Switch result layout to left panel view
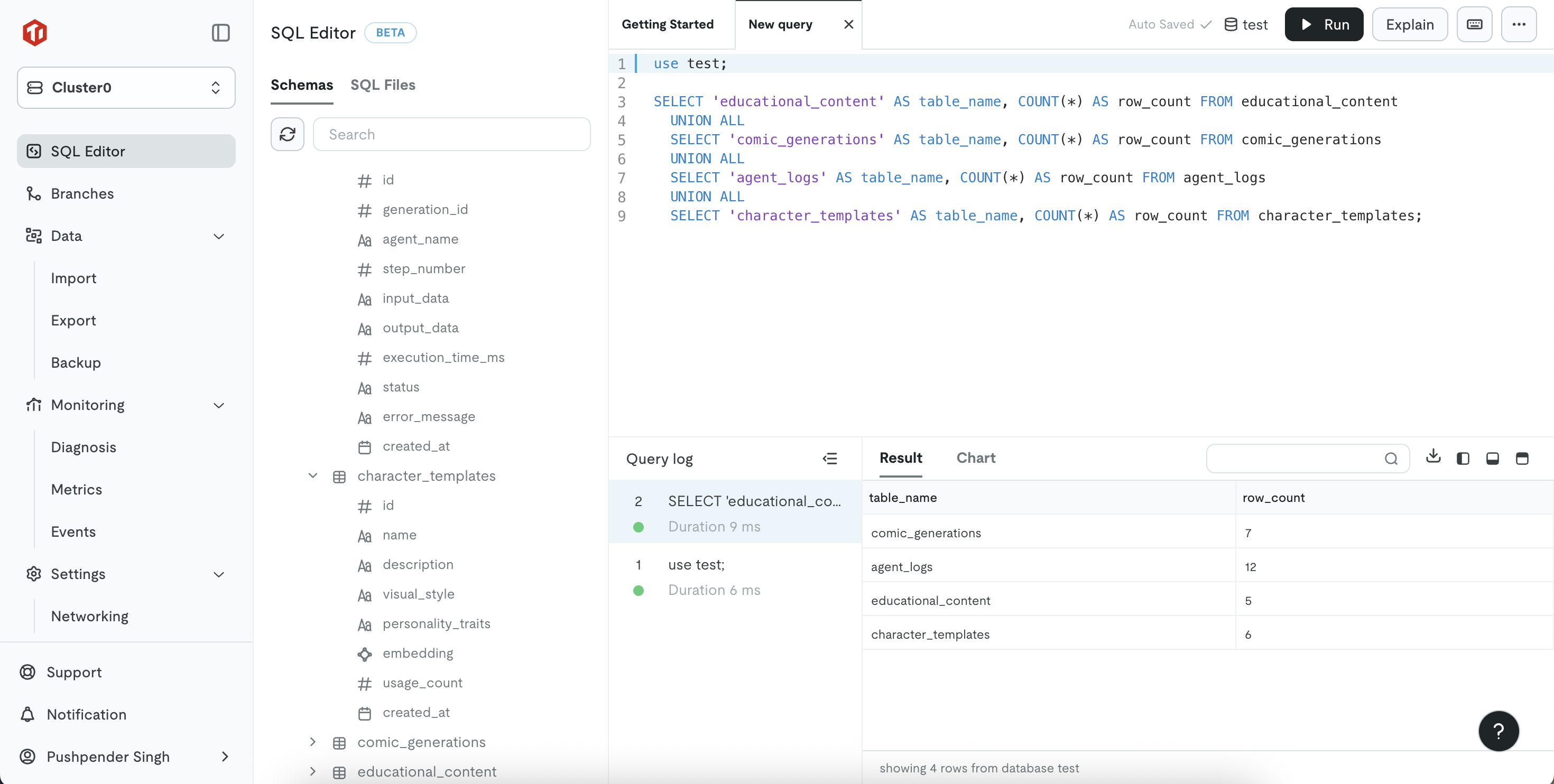This screenshot has height=784, width=1554. pyautogui.click(x=1463, y=459)
